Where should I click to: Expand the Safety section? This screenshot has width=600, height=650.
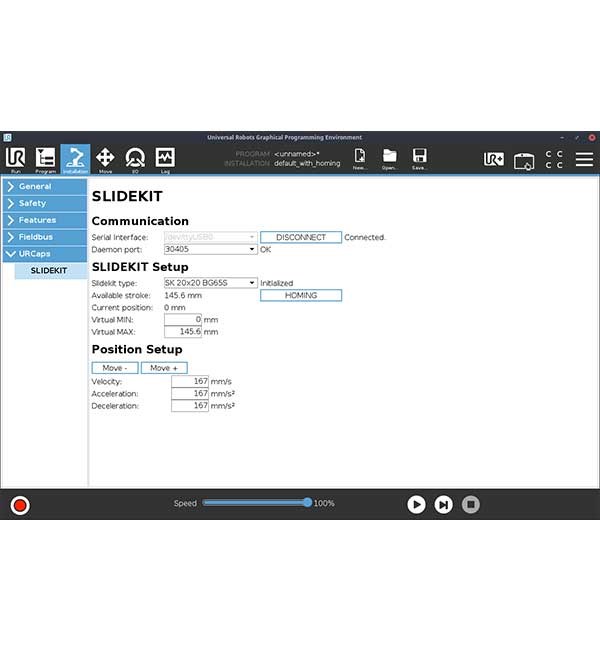point(45,204)
